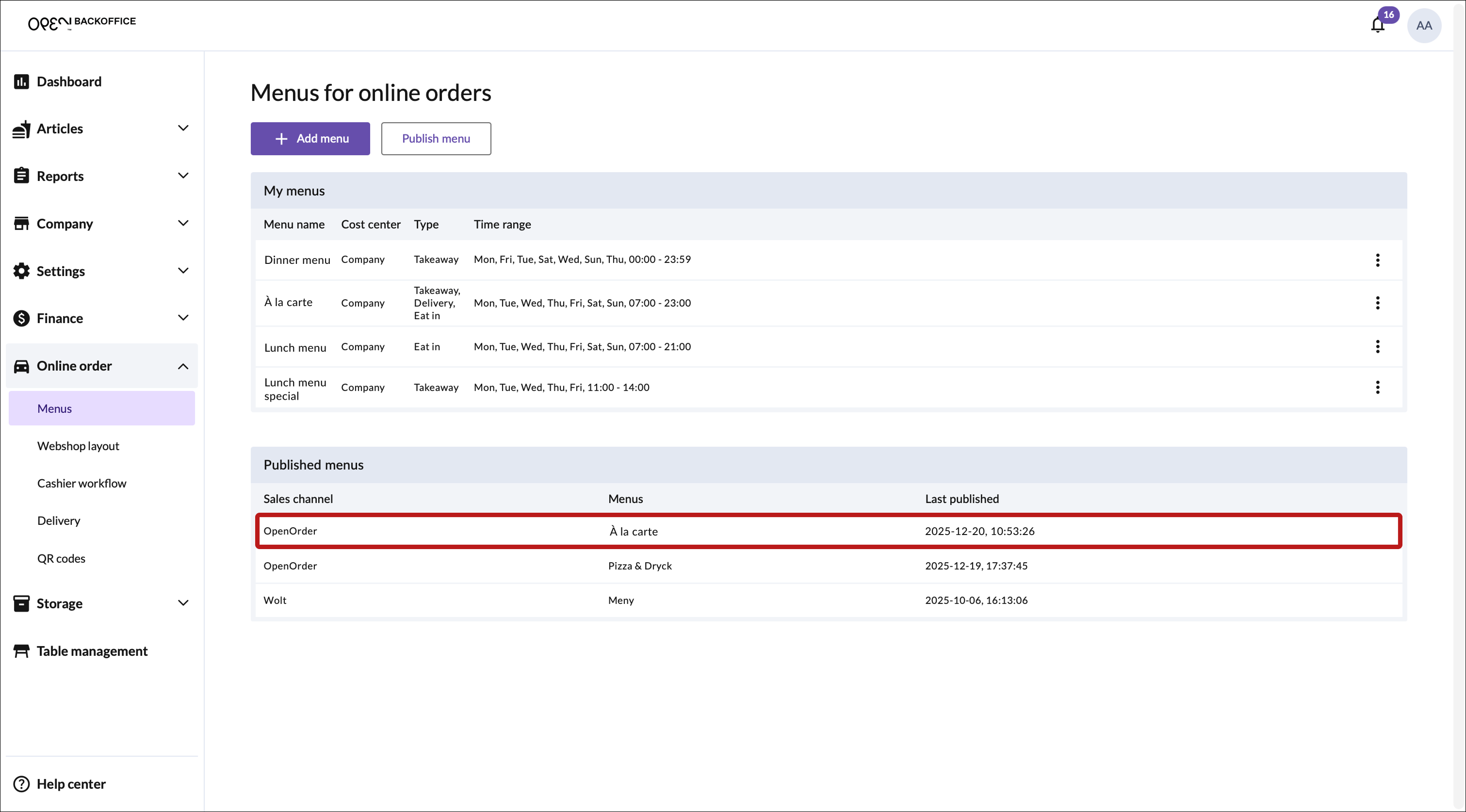Viewport: 1466px width, 812px height.
Task: Click the Publish menu button
Action: [435, 138]
